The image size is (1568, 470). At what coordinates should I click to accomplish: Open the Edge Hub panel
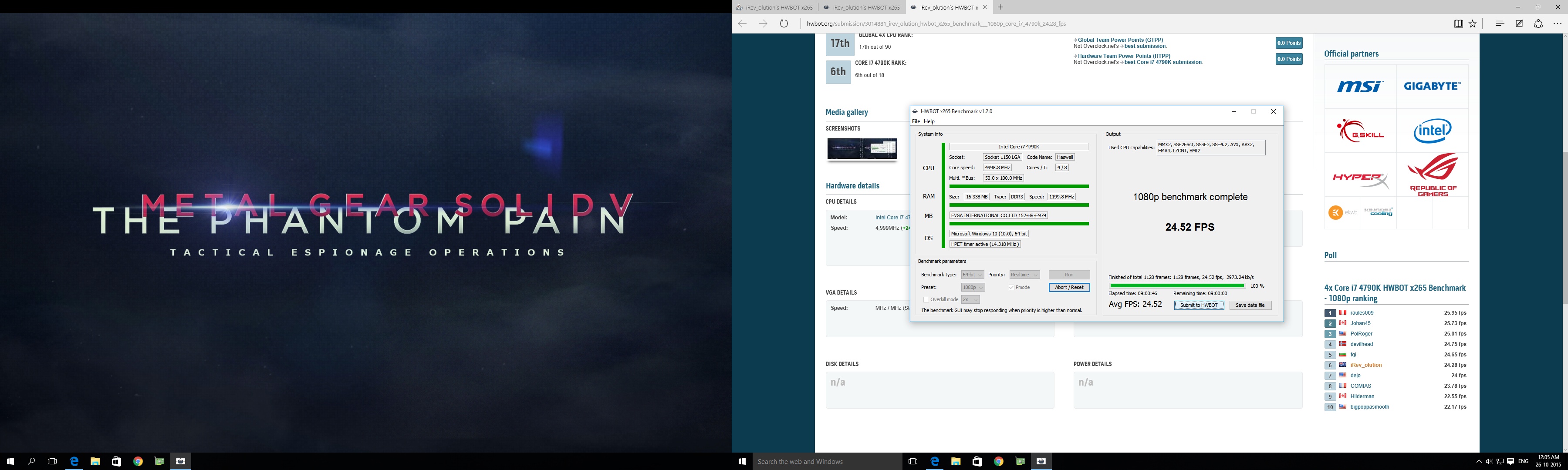tap(1500, 23)
